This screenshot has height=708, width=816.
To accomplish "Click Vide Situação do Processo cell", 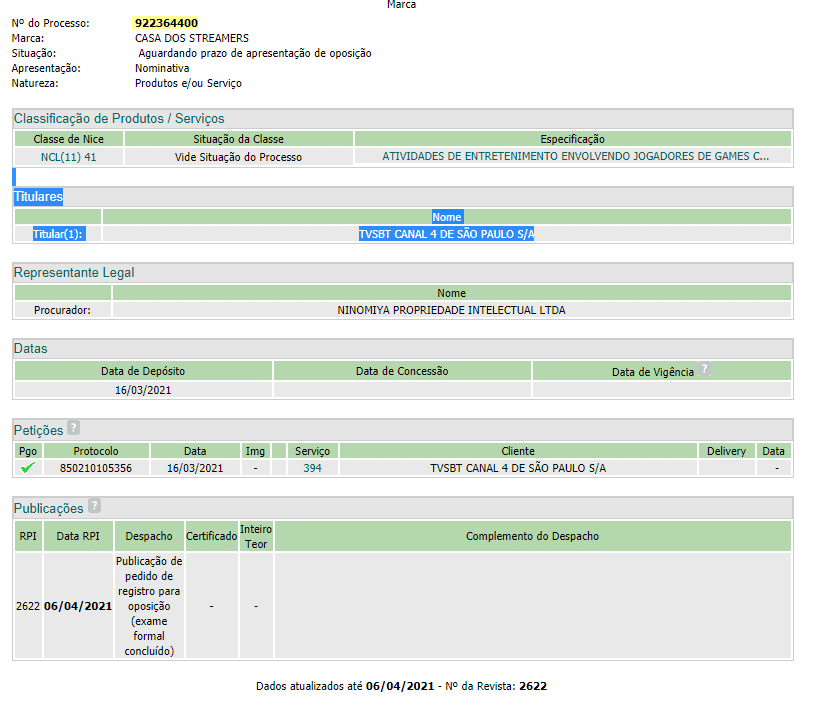I will 238,157.
